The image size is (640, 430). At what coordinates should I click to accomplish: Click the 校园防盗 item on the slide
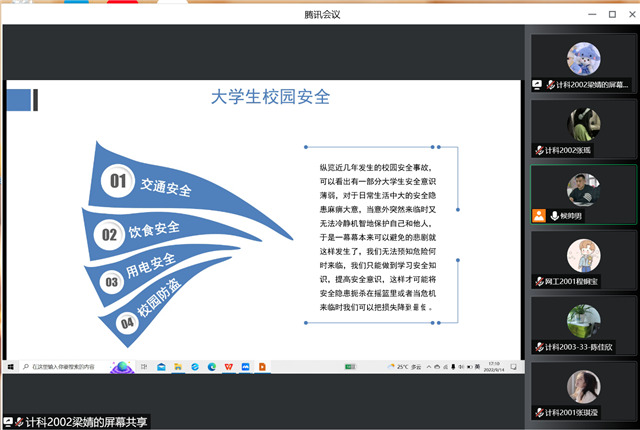coord(159,298)
